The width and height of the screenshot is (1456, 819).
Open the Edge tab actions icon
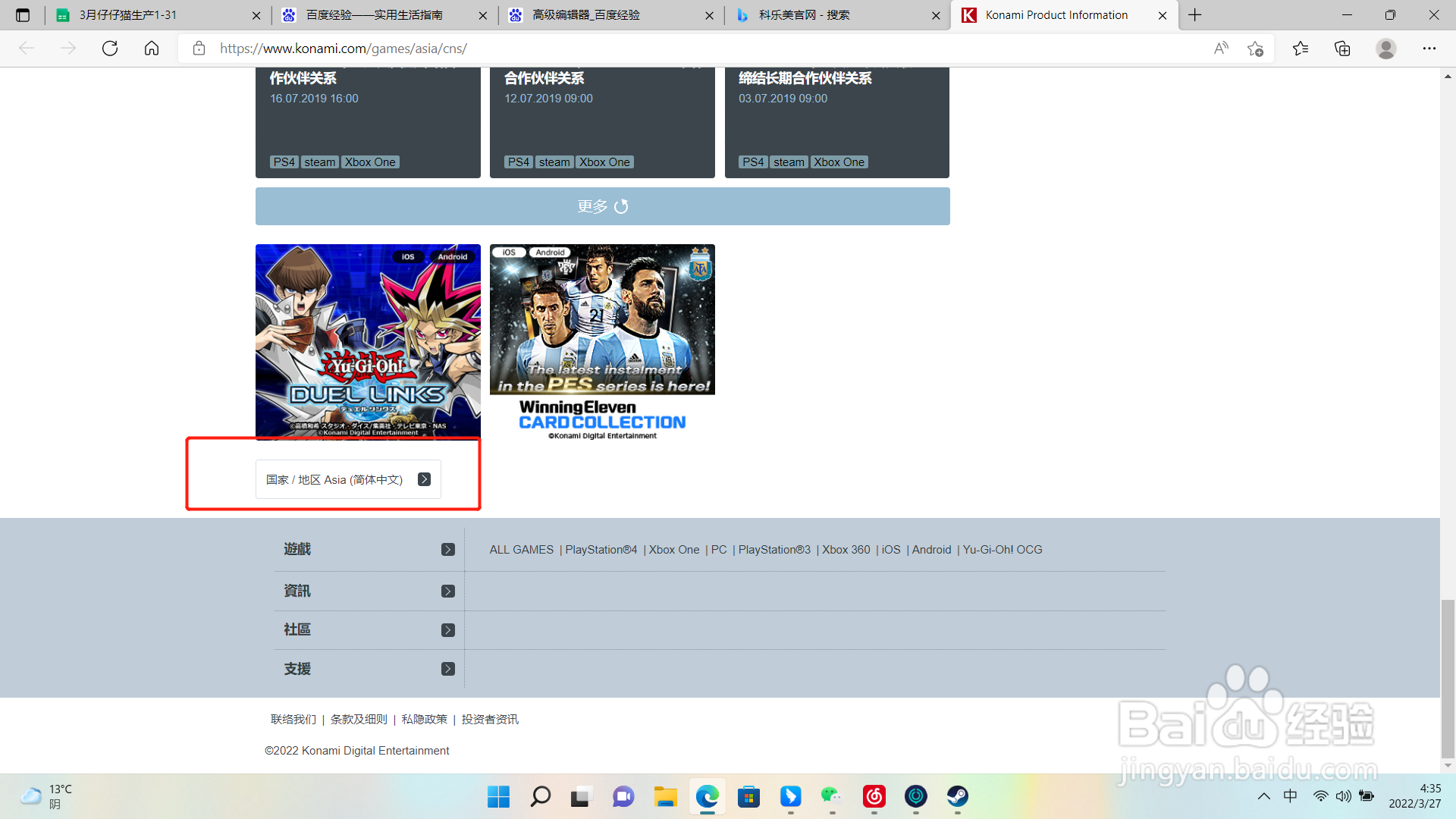pos(23,15)
